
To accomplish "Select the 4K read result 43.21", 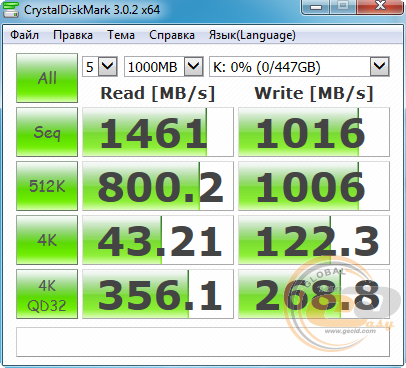I will (x=158, y=240).
